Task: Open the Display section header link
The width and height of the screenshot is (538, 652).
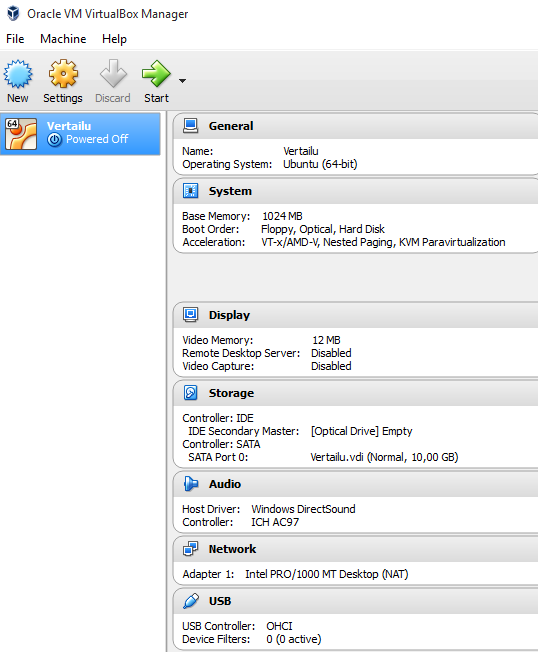Action: coord(229,315)
